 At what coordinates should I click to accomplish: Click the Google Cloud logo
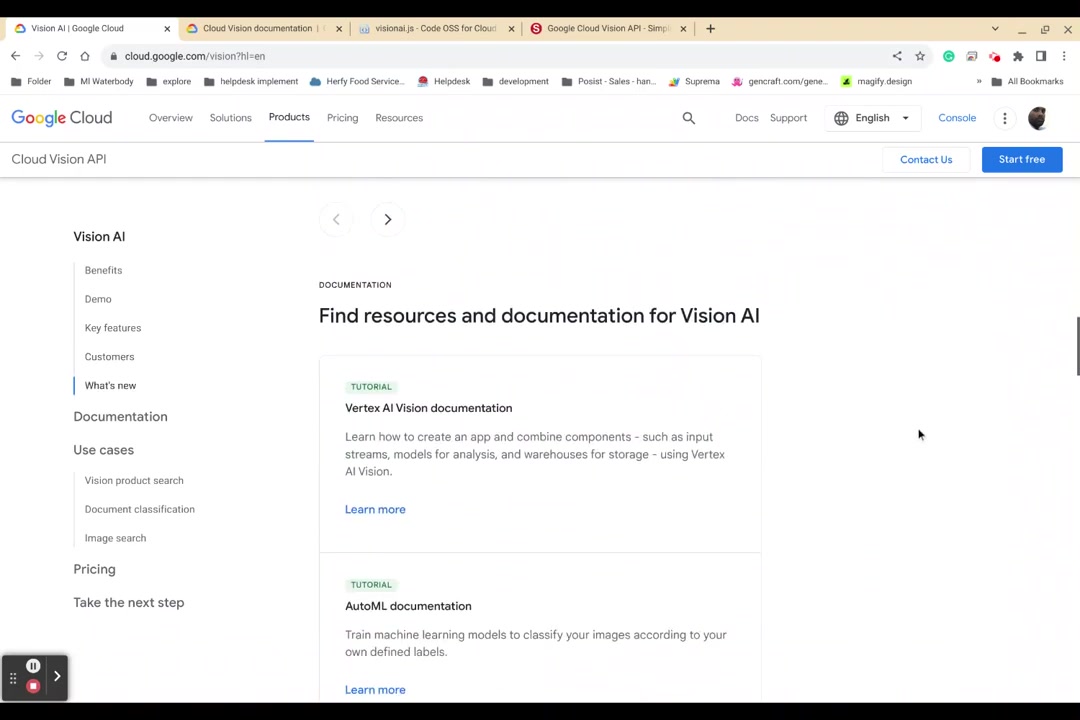(61, 117)
